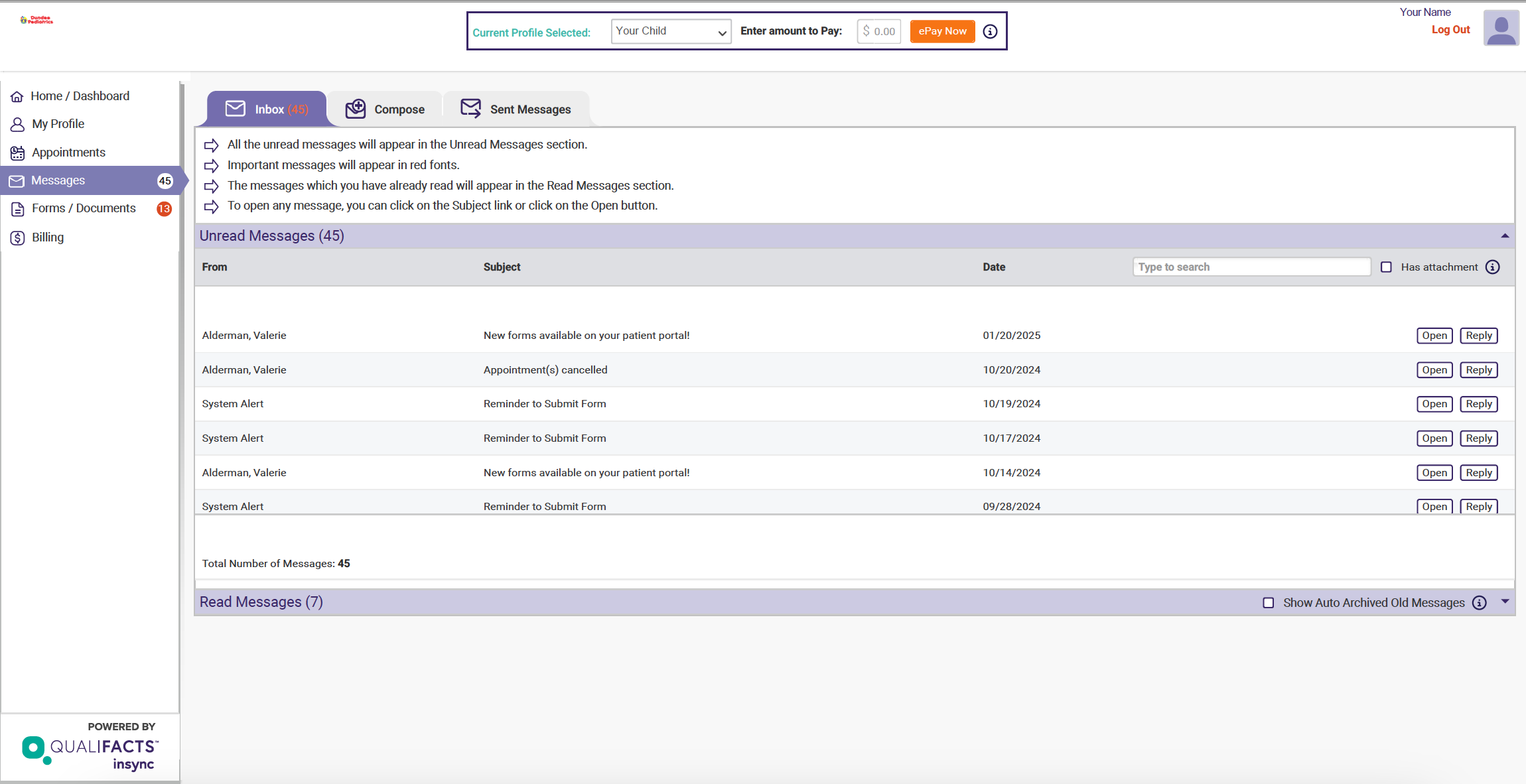1526x784 pixels.
Task: Click the Appointments calendar icon
Action: coord(18,153)
